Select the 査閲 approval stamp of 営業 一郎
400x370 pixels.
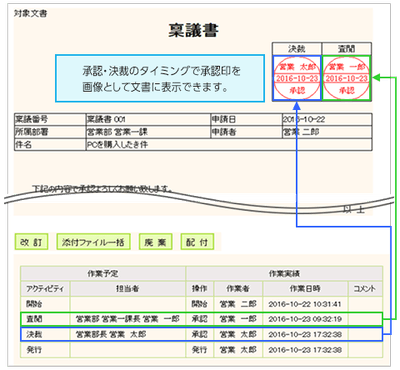(x=346, y=78)
